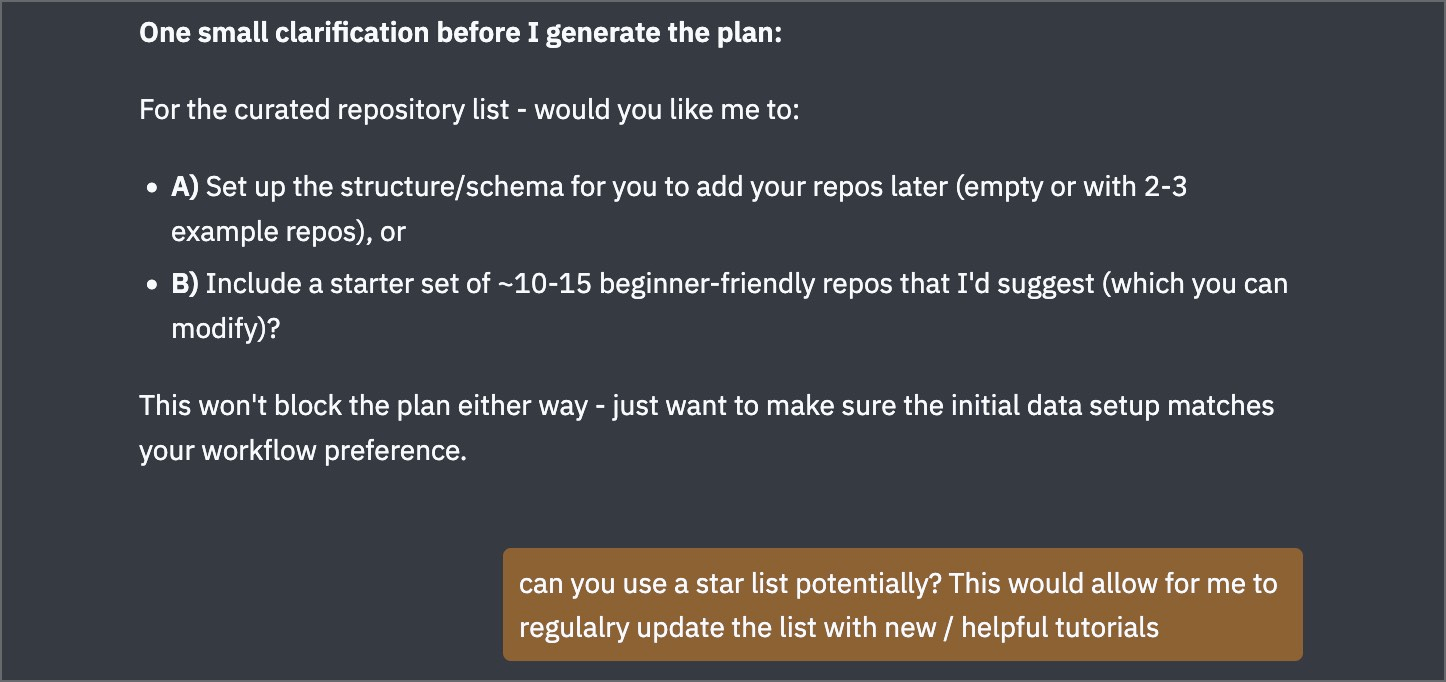Viewport: 1446px width, 682px height.
Task: Click the "This won't block the plan" sentence
Action: 706,406
